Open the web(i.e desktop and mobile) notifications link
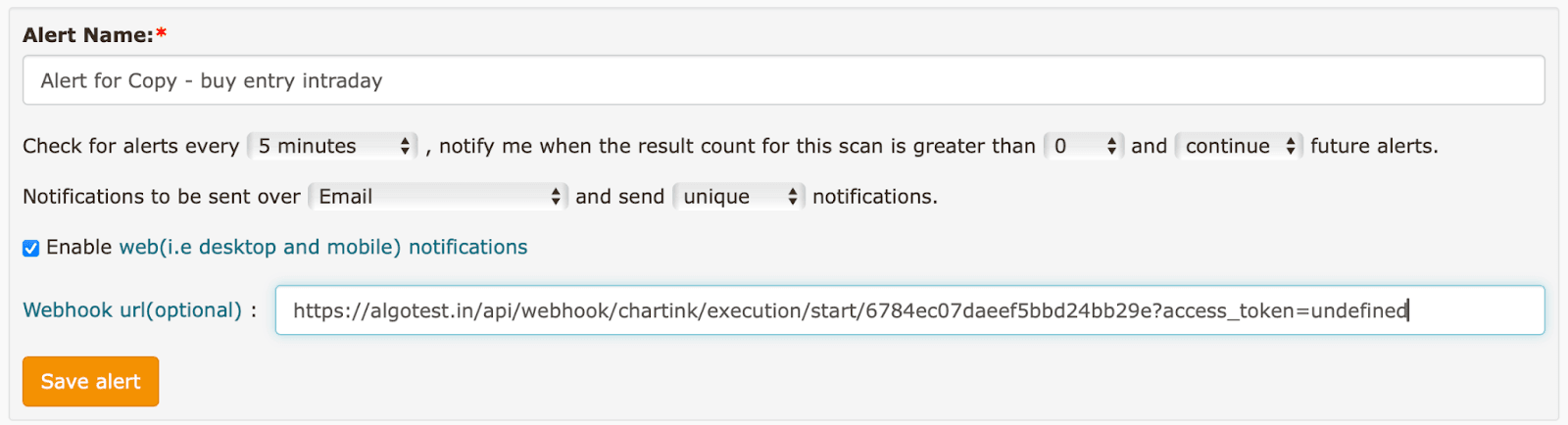This screenshot has width=1568, height=425. click(x=323, y=247)
